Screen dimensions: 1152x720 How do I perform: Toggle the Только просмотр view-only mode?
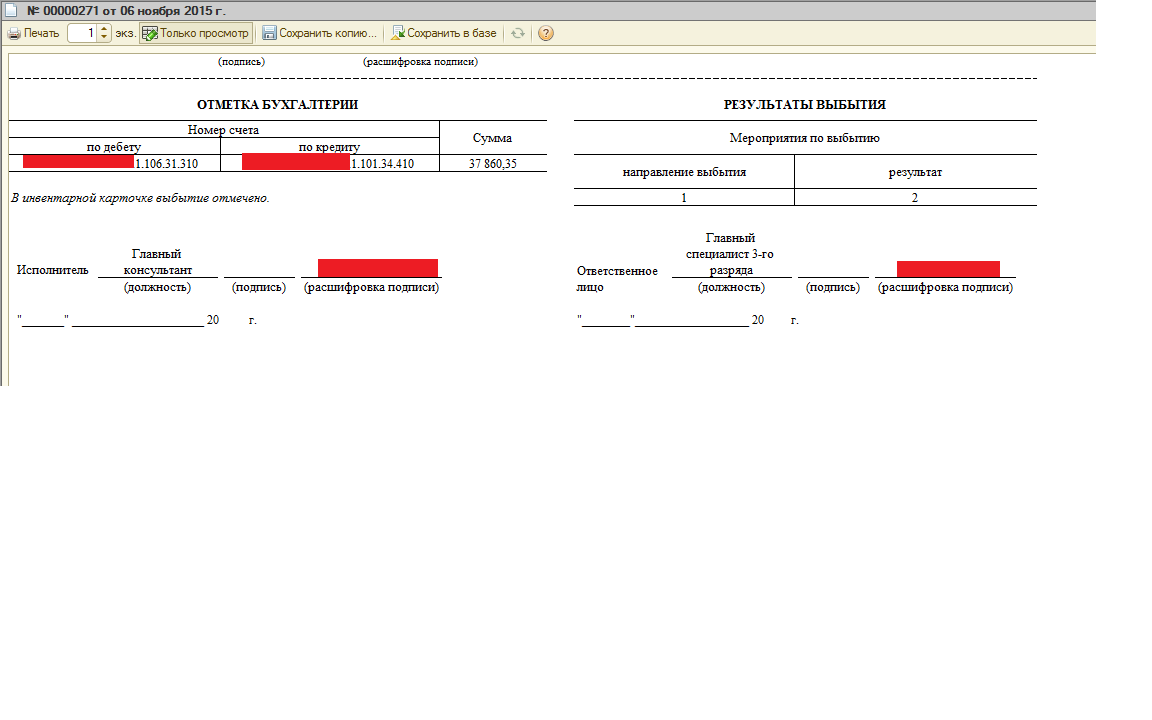[x=196, y=33]
